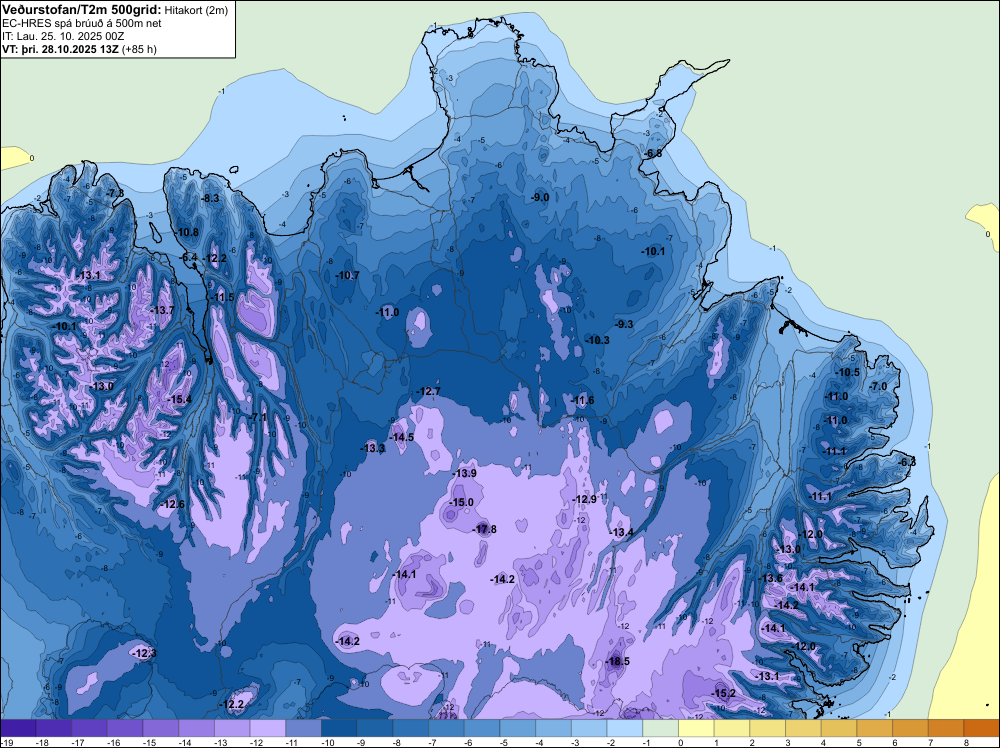Click the -9.0 temperature label
1000x748 pixels.
(540, 198)
